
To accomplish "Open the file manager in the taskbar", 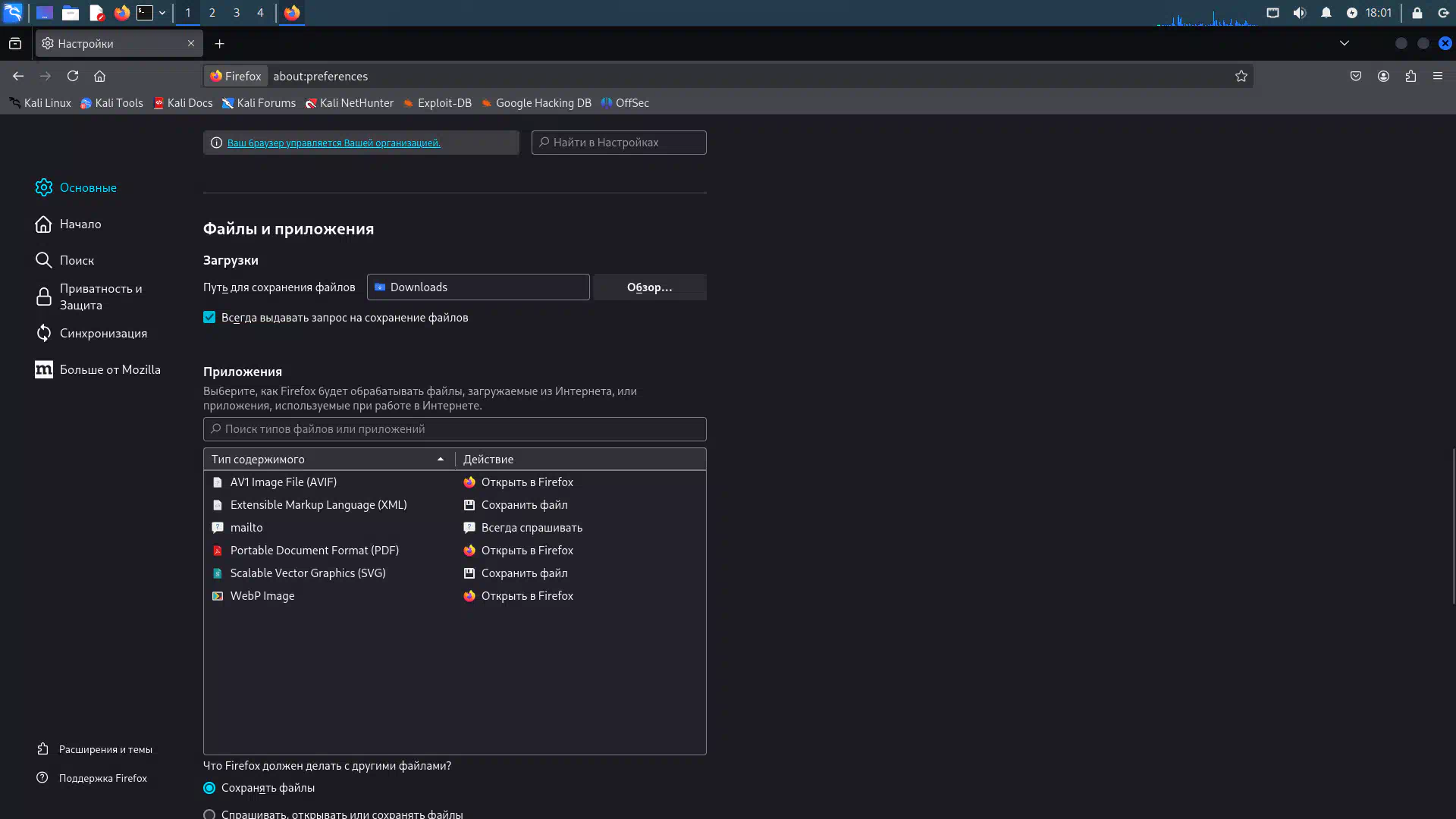I will coord(71,13).
